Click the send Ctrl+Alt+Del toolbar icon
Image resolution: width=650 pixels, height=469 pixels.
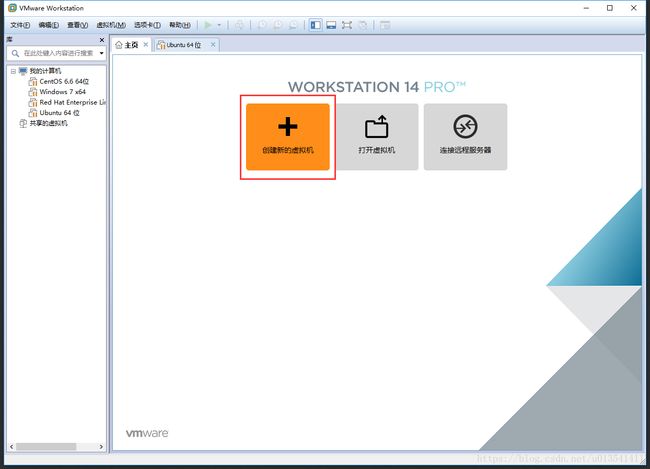[x=239, y=25]
